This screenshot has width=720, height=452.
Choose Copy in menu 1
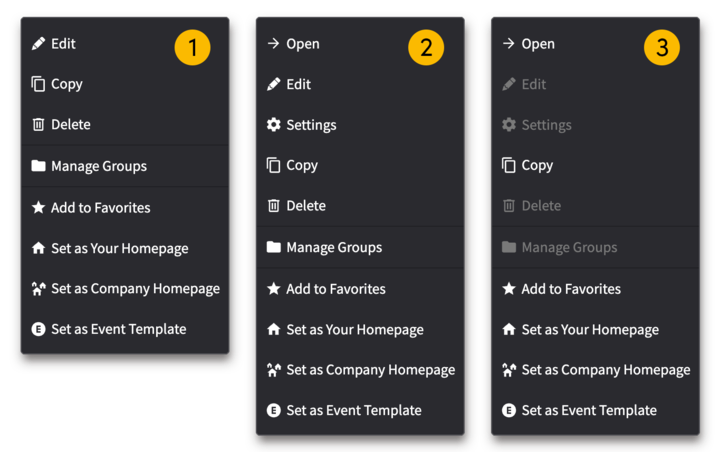(67, 85)
